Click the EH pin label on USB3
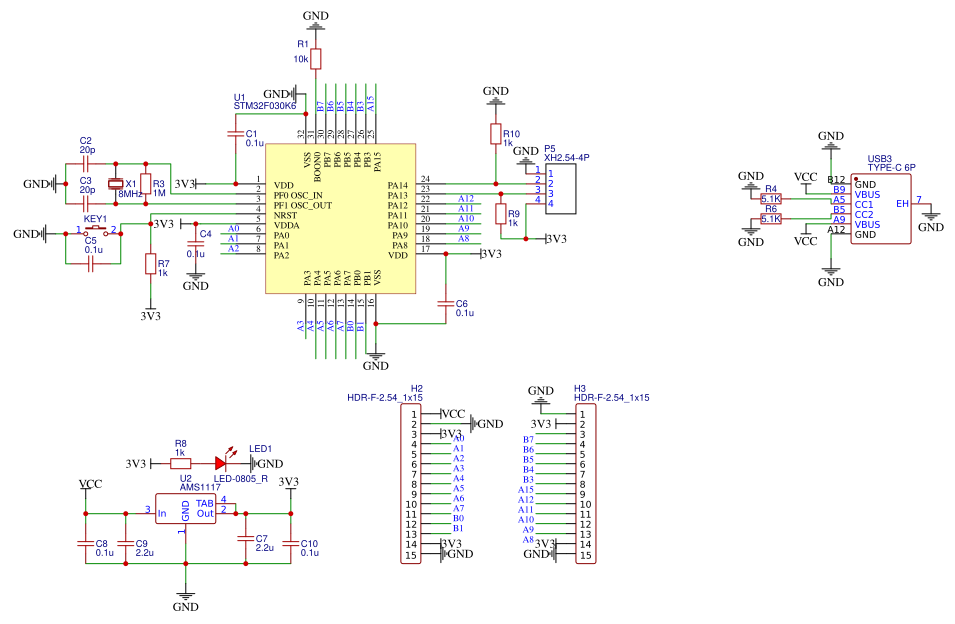The width and height of the screenshot is (955, 624). tap(902, 203)
